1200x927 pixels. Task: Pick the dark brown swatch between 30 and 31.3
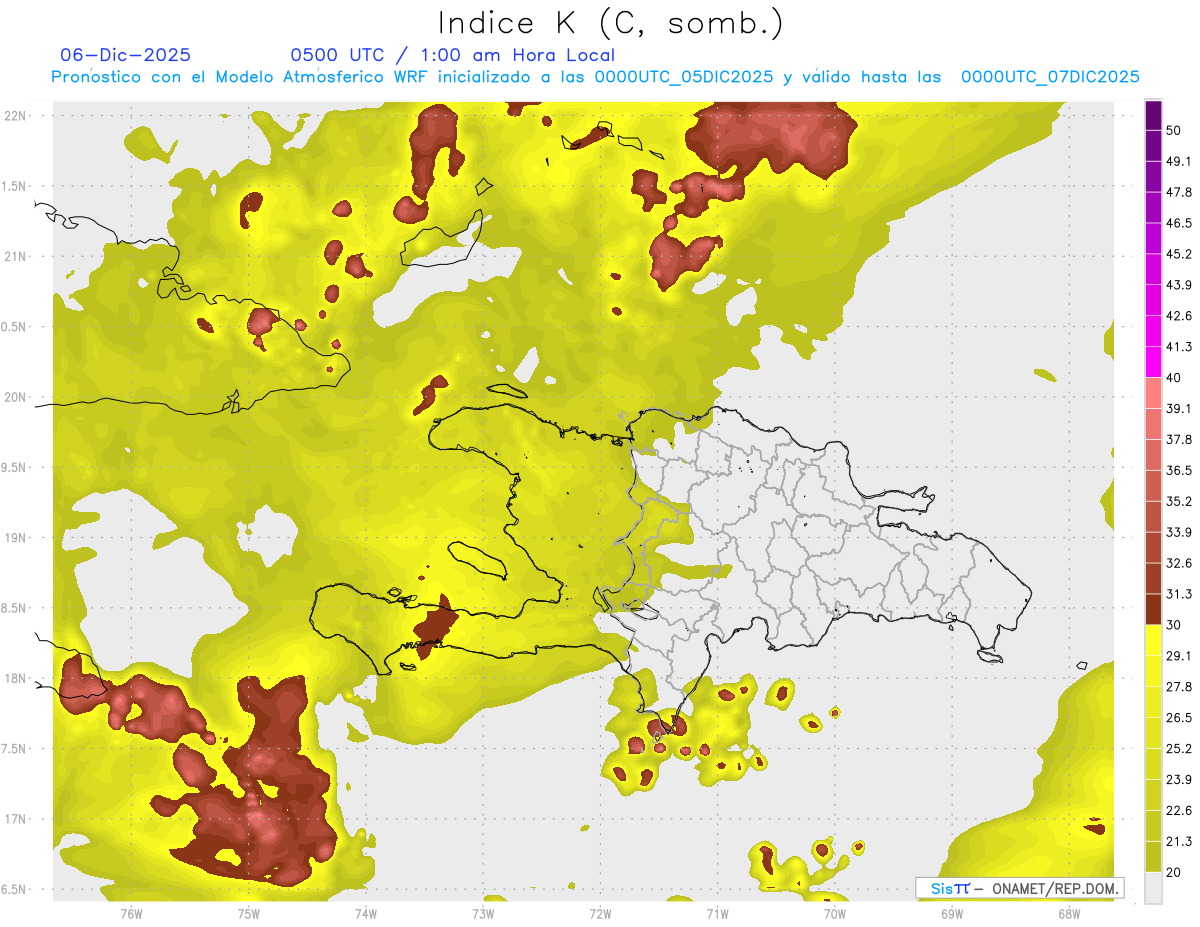(1153, 609)
